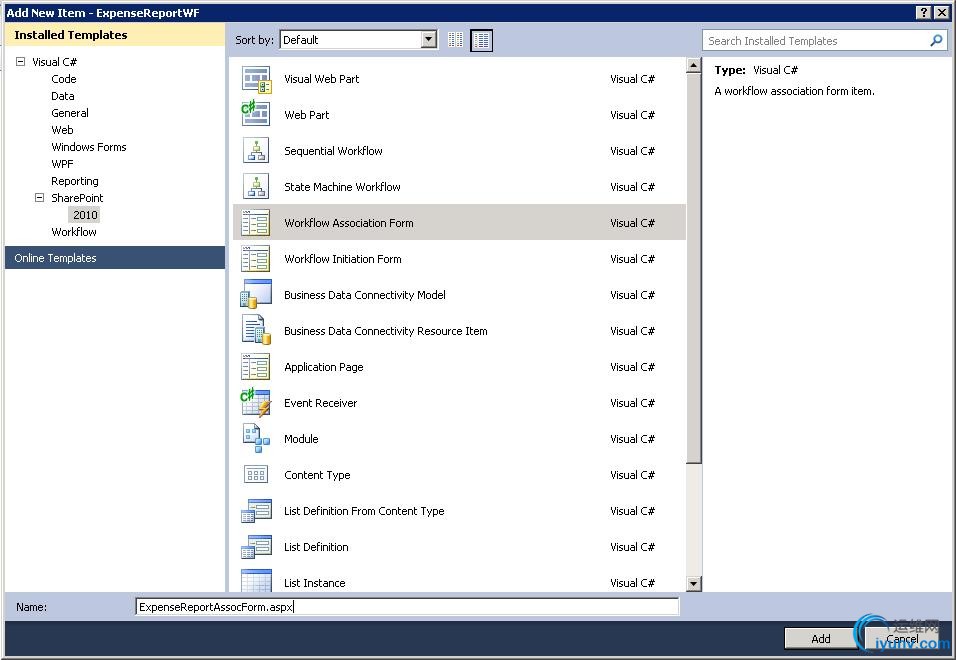Select the Business Data Connectivity Model text
Image resolution: width=956 pixels, height=660 pixels.
(365, 294)
